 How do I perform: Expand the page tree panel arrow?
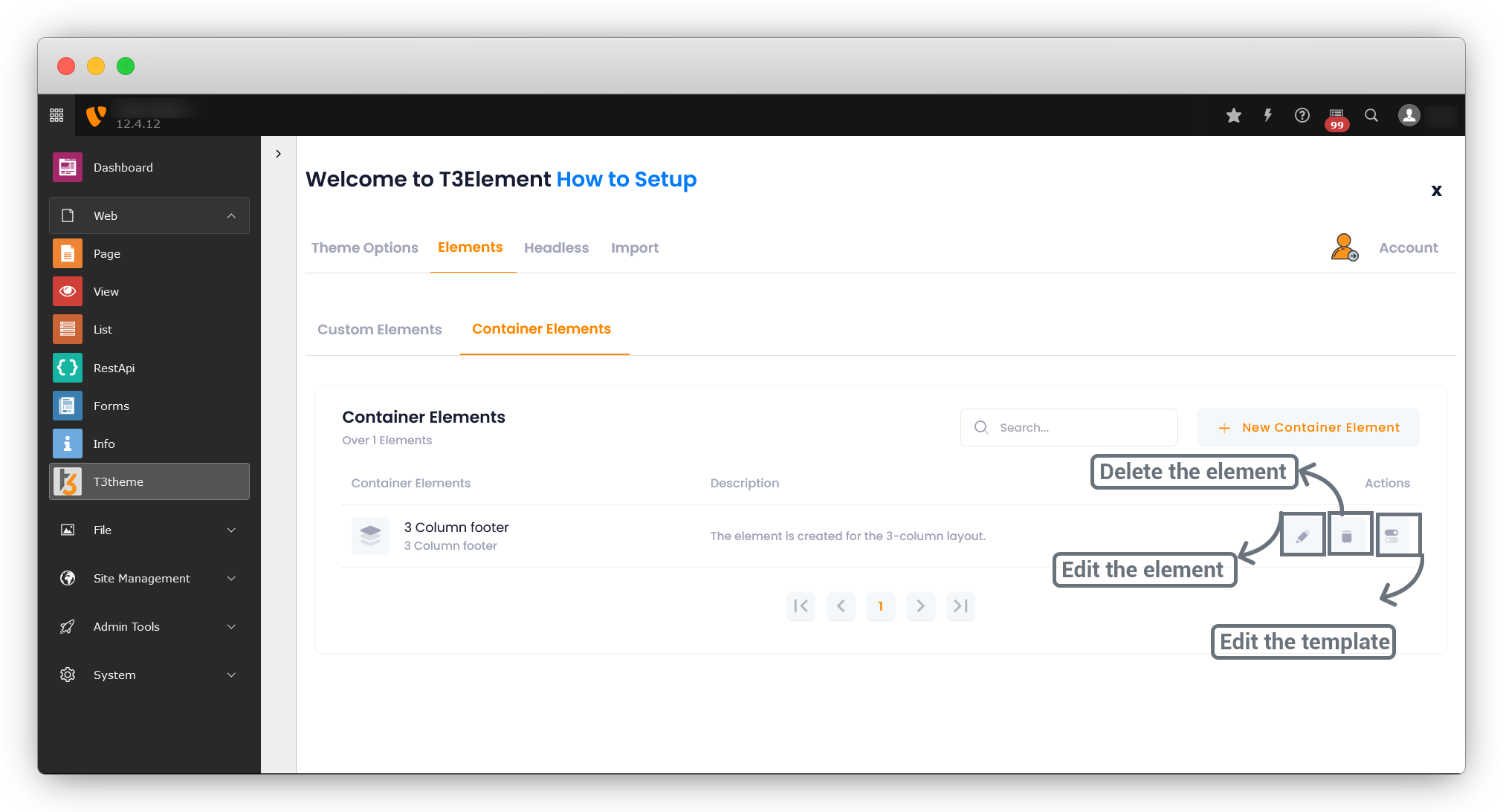278,154
